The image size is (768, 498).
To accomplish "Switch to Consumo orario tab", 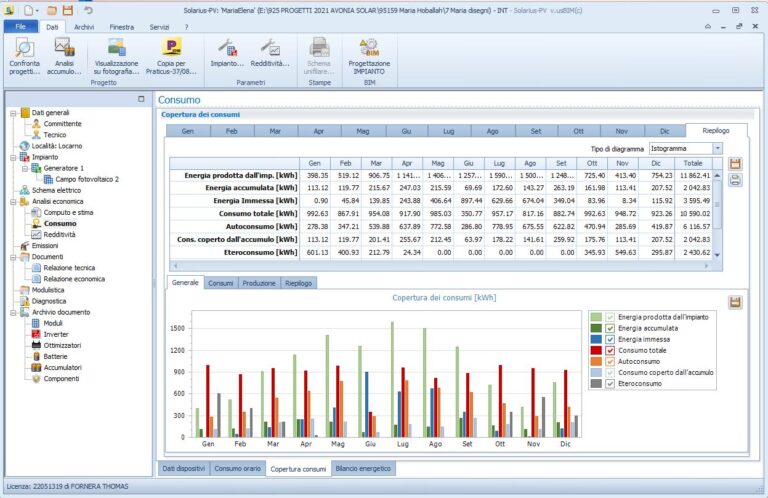I will [238, 469].
